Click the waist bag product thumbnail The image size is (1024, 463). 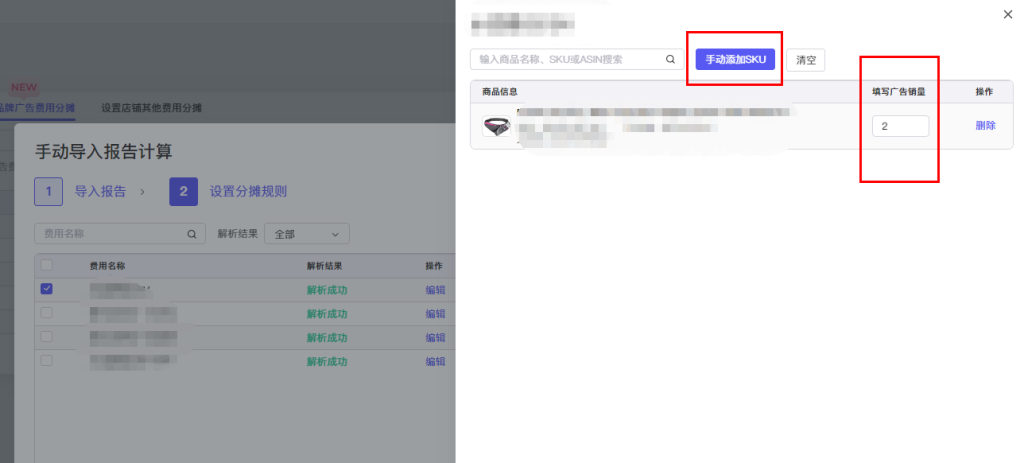[x=496, y=126]
